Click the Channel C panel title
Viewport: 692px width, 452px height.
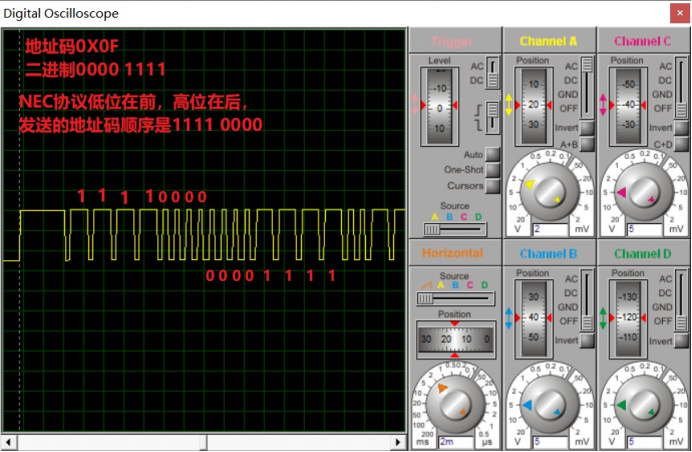tap(642, 41)
